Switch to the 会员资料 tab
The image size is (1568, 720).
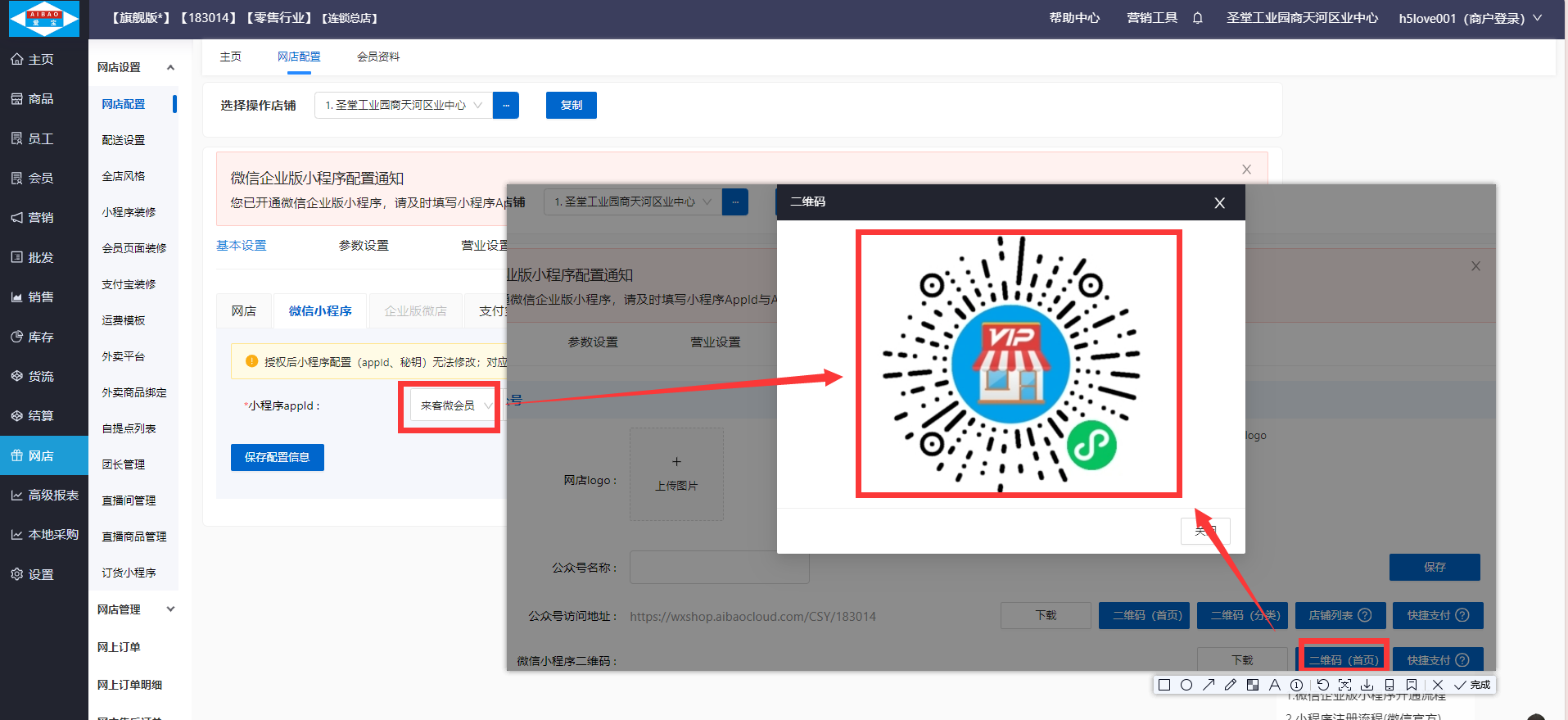378,57
